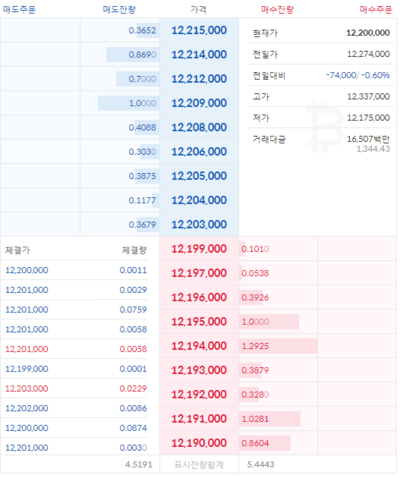Click the 체결가 header label

coord(18,250)
